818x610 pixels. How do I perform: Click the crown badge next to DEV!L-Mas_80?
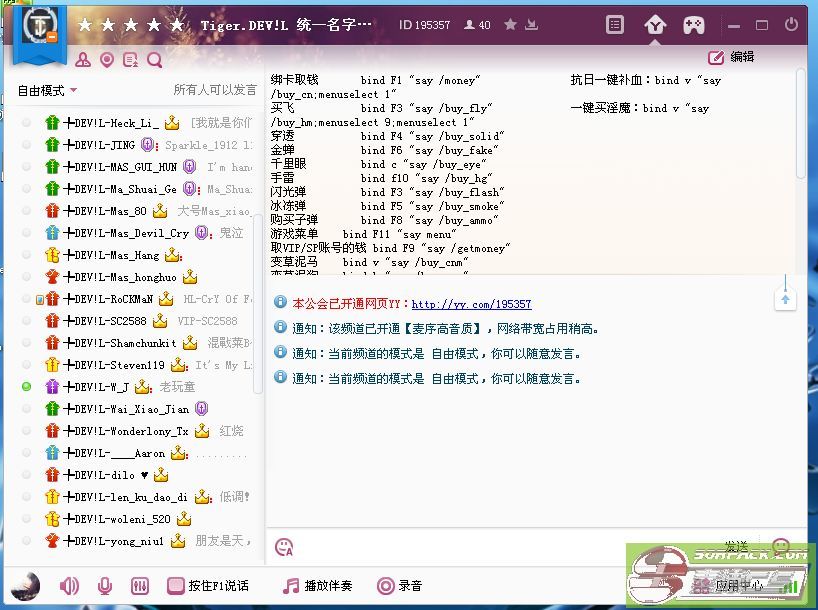160,211
